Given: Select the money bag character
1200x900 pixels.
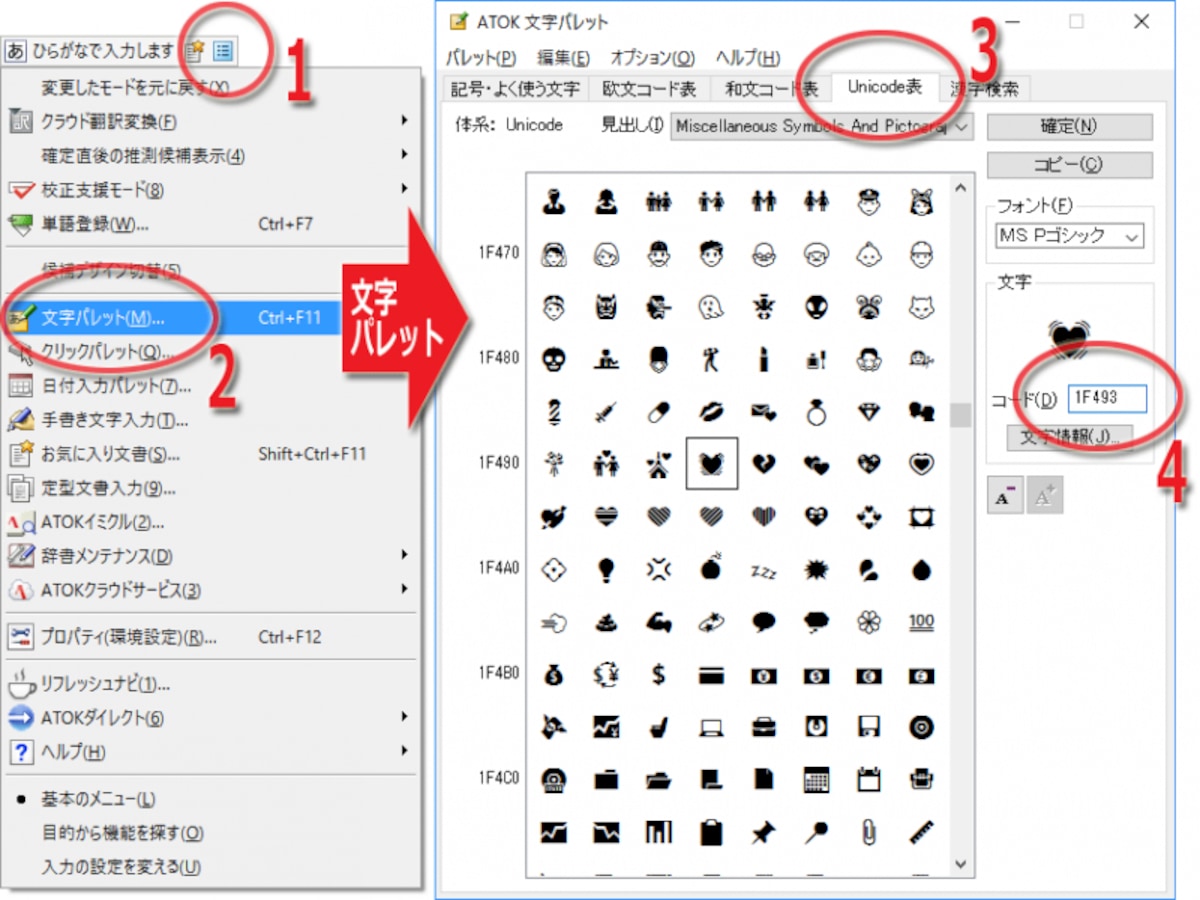Looking at the screenshot, I should [552, 674].
